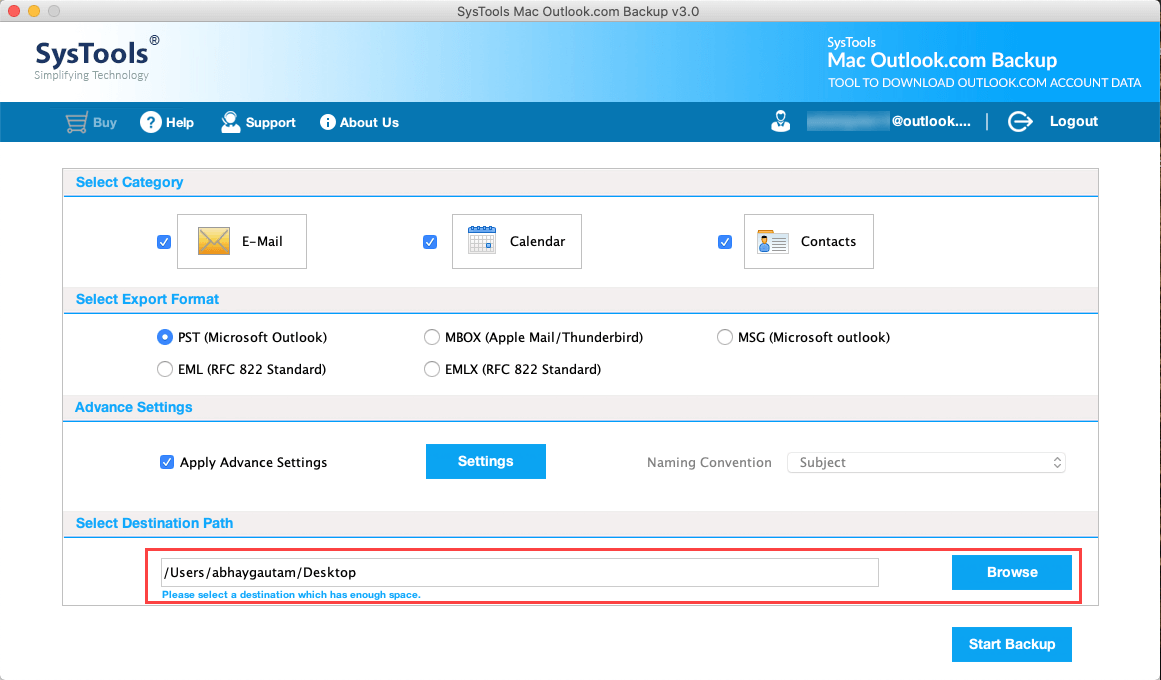The width and height of the screenshot is (1161, 680).
Task: Click the destination path input field
Action: pos(520,573)
